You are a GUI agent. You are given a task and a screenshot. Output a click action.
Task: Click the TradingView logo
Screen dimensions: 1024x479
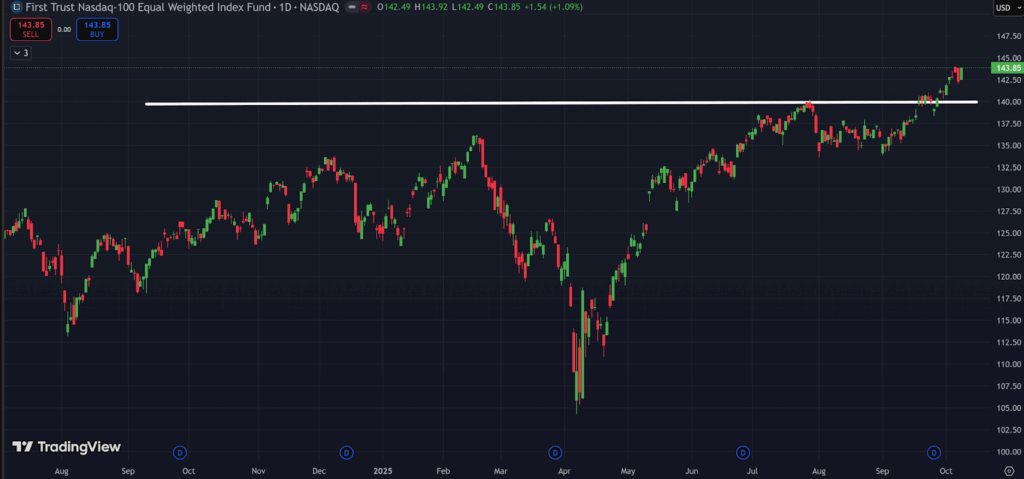point(66,447)
